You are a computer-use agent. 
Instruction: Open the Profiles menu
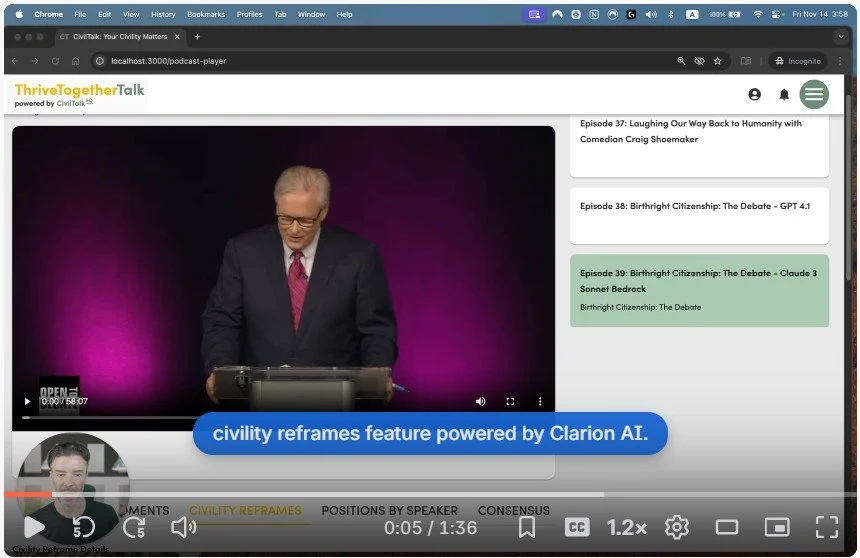pos(250,14)
